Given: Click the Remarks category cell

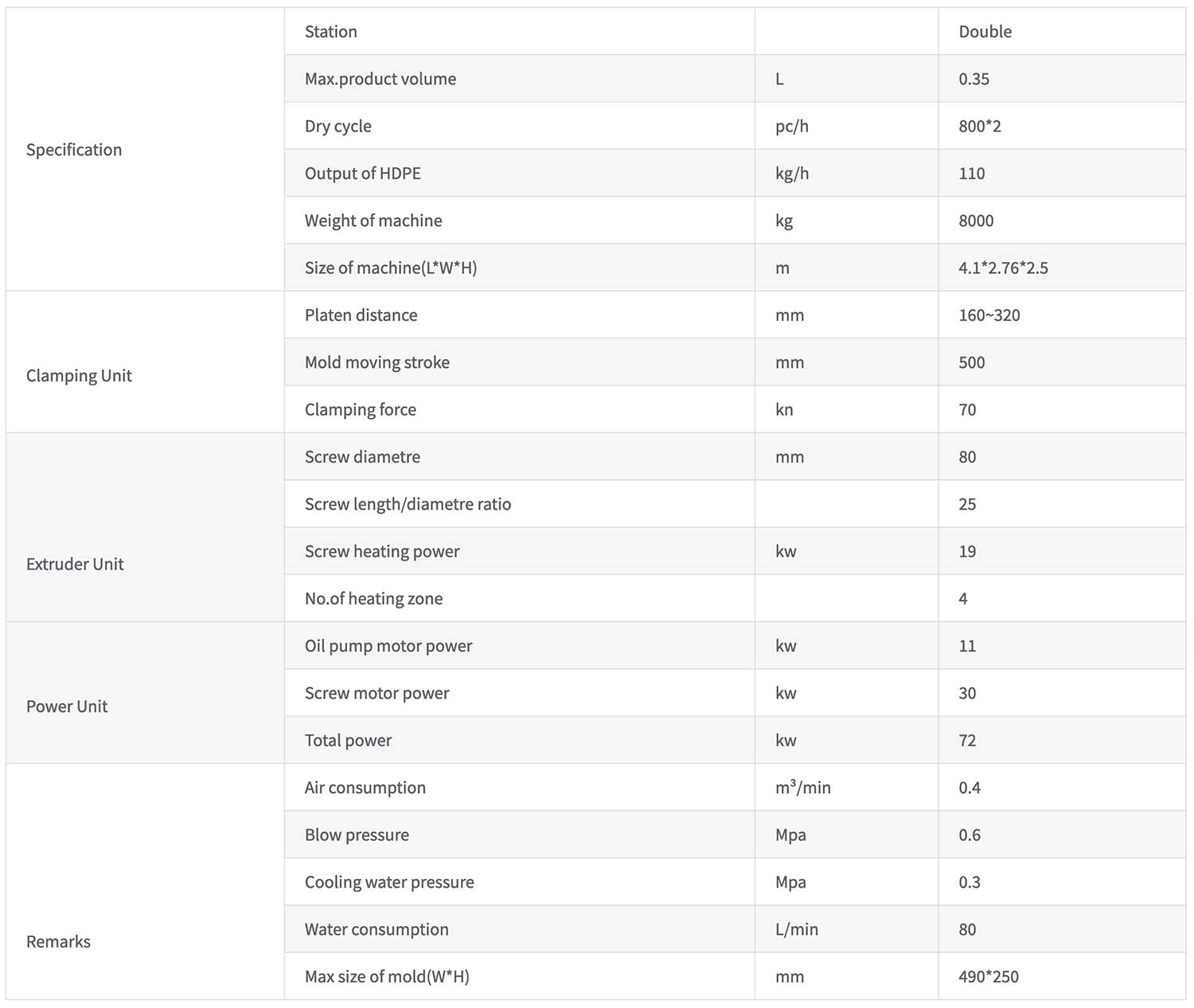Looking at the screenshot, I should (58, 942).
